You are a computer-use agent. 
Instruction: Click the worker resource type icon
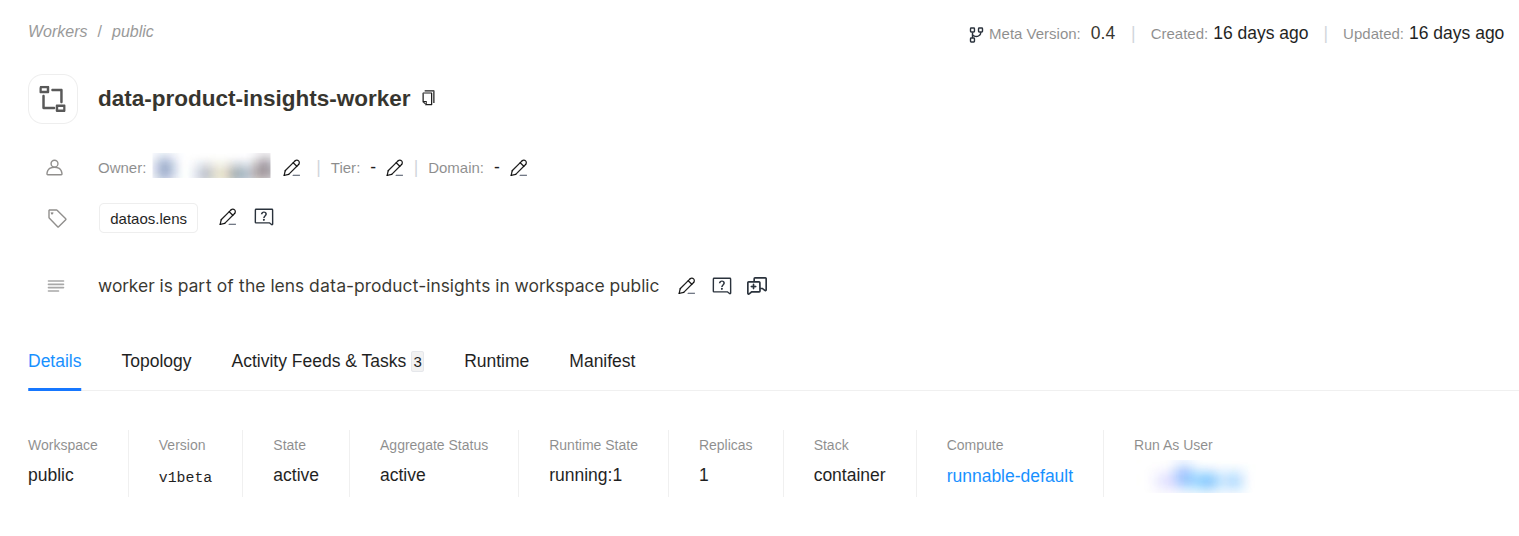tap(53, 99)
